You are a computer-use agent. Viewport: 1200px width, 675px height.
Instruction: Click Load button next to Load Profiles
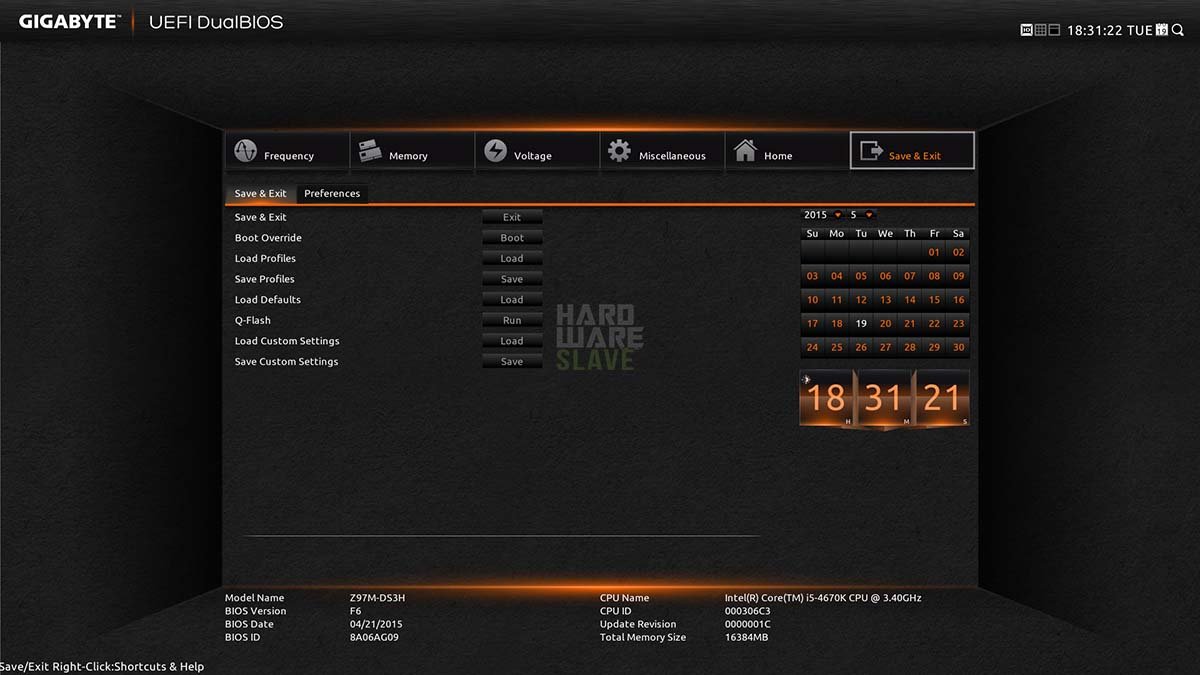tap(512, 259)
